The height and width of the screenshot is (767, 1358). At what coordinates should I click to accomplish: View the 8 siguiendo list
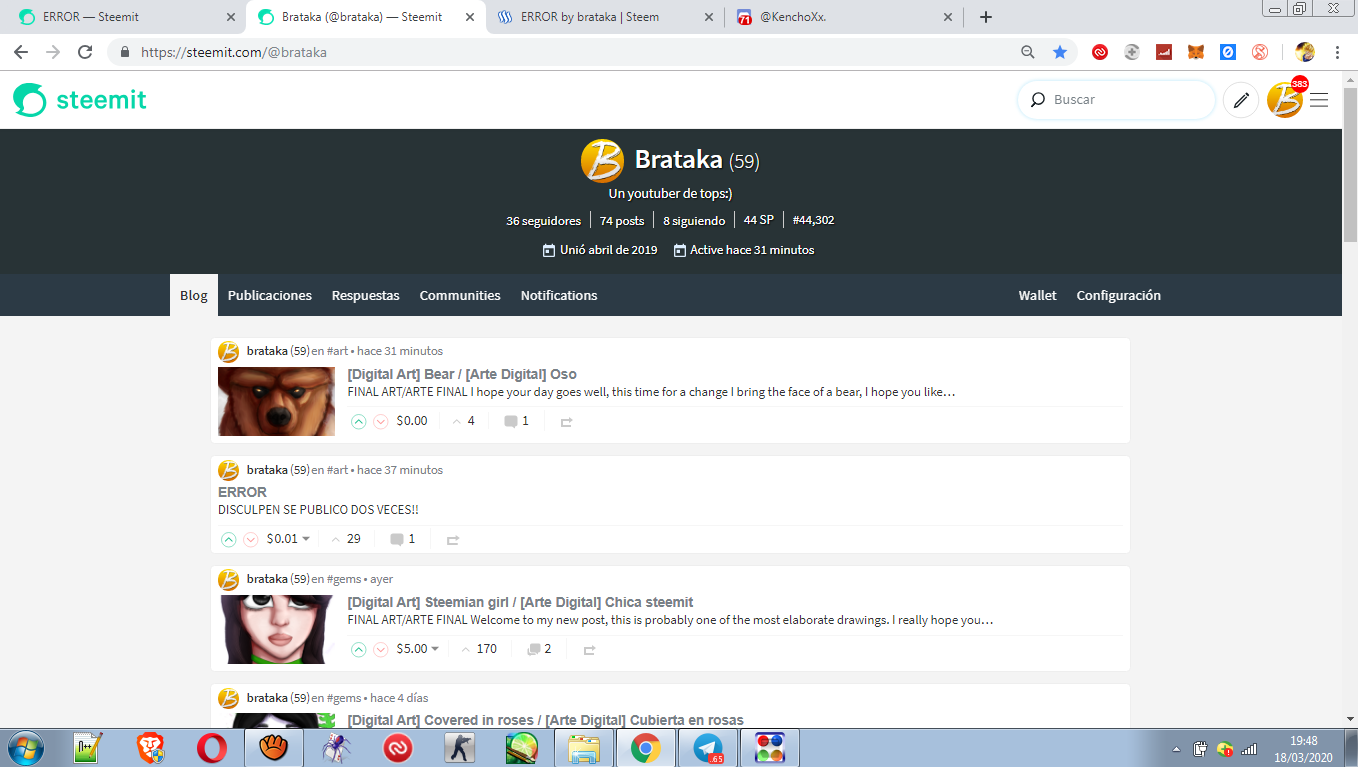click(x=694, y=221)
